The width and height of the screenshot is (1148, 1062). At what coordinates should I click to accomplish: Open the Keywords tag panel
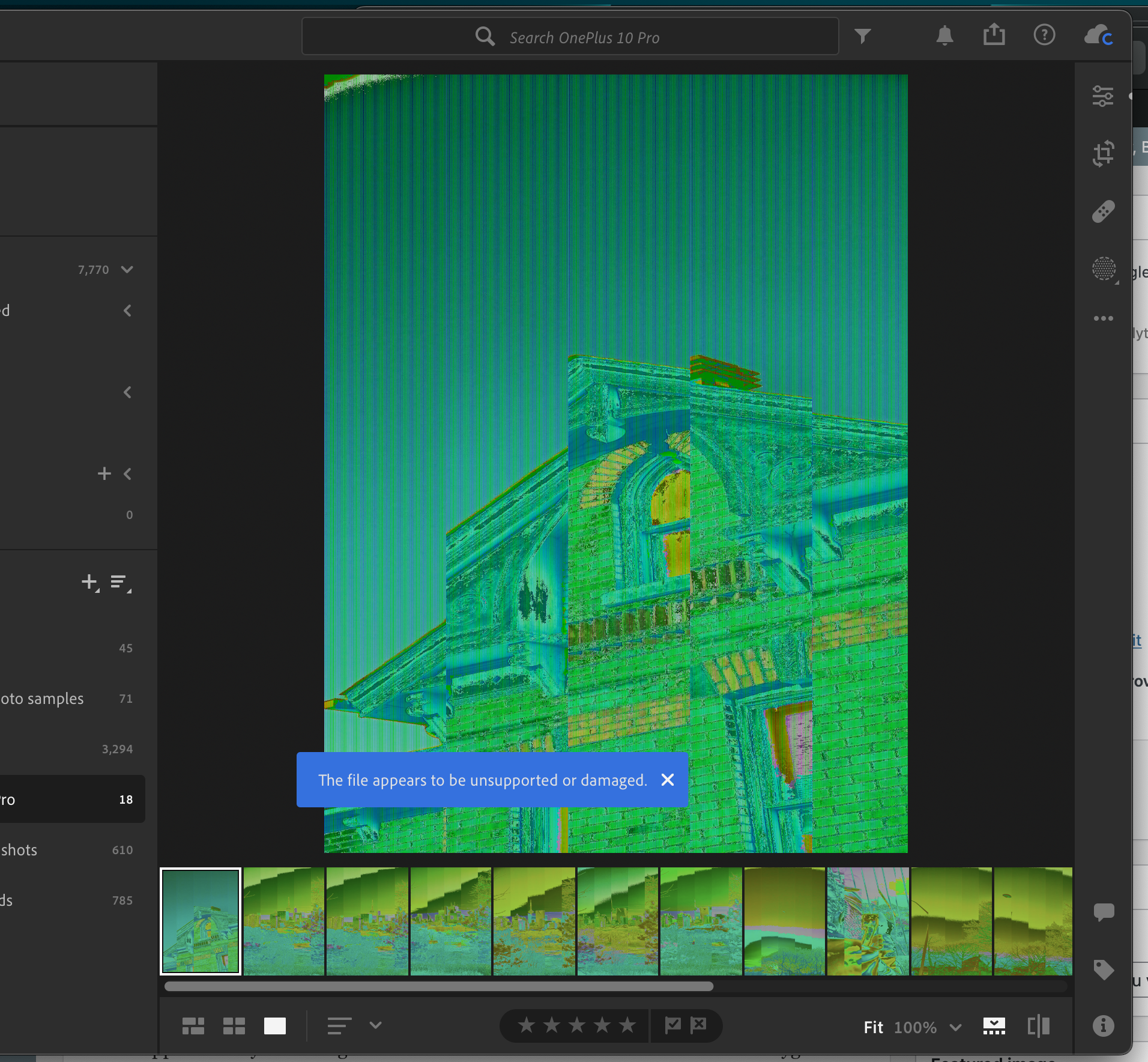pos(1103,969)
